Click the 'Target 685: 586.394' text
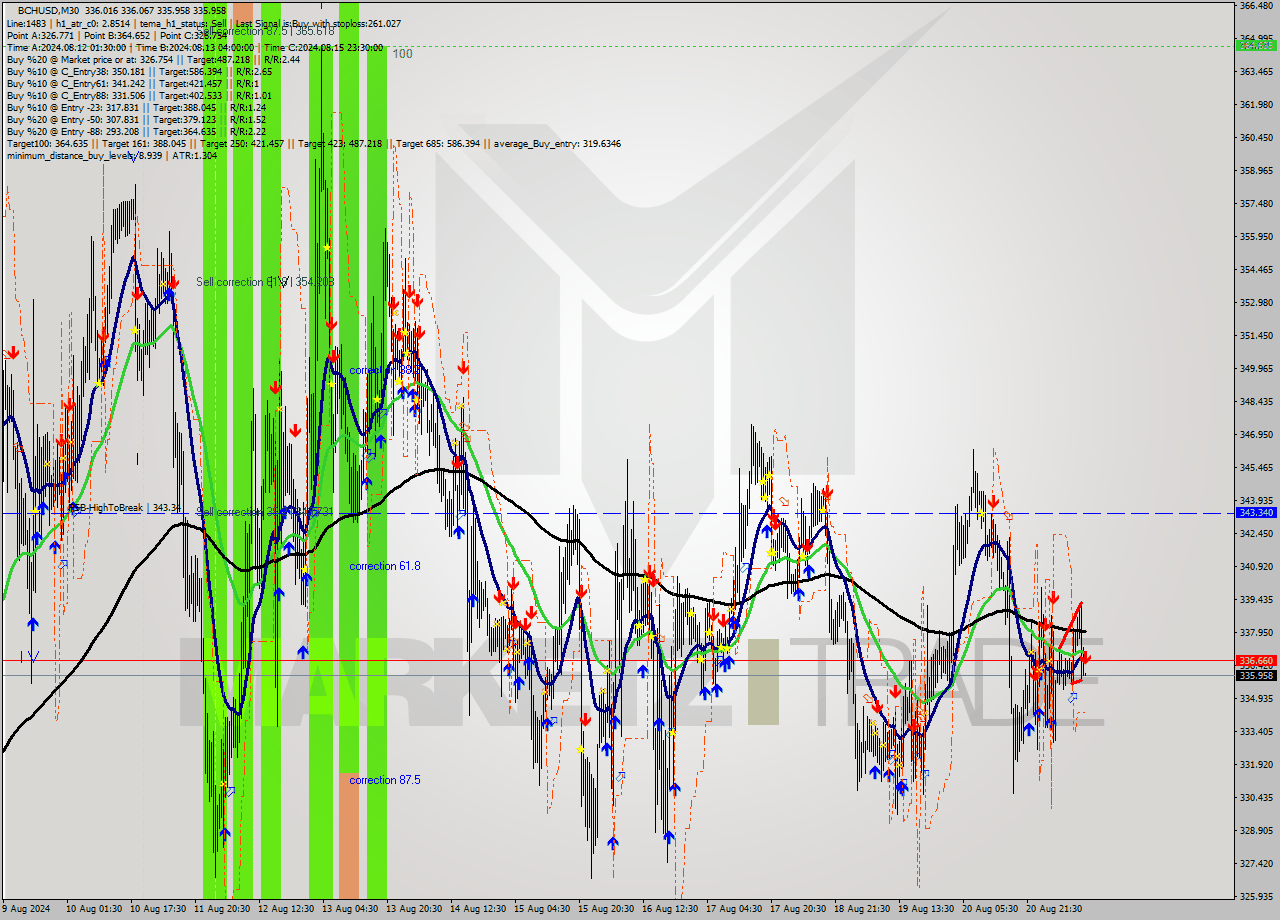 click(x=437, y=143)
